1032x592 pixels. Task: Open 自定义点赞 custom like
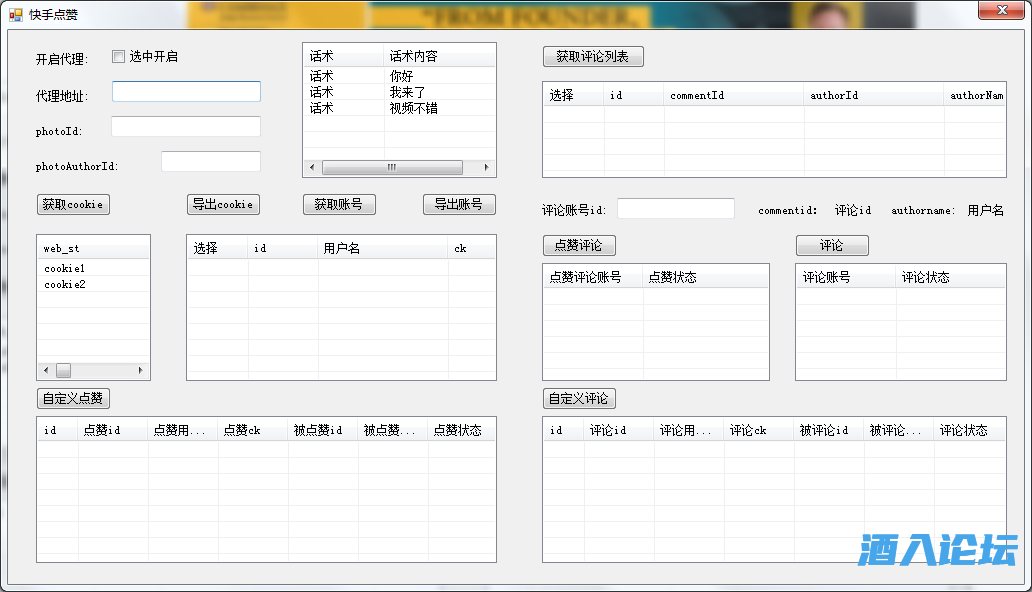click(73, 398)
